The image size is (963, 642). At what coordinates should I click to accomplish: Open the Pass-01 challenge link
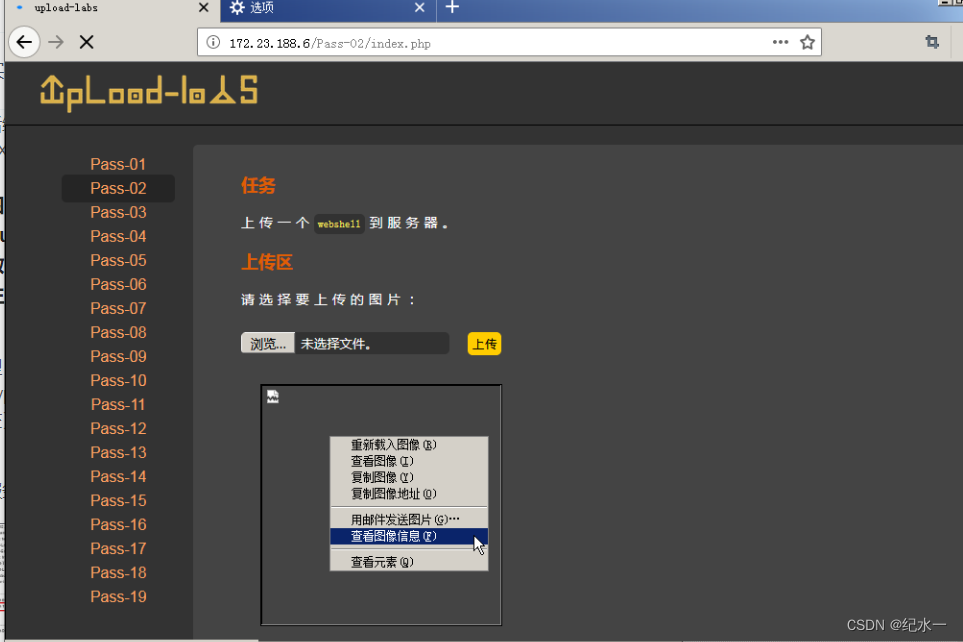click(117, 164)
